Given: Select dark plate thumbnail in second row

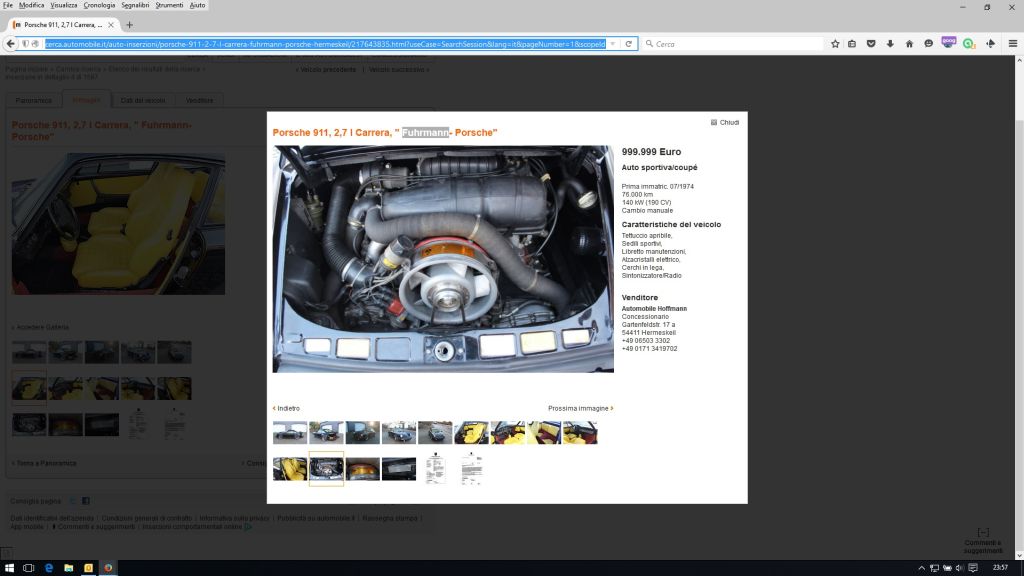Looking at the screenshot, I should (x=398, y=469).
